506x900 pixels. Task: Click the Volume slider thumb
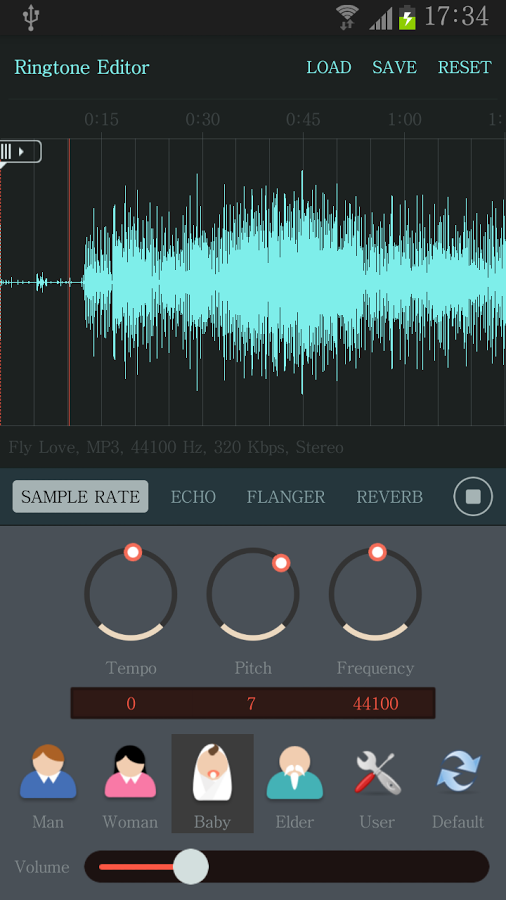(x=190, y=867)
